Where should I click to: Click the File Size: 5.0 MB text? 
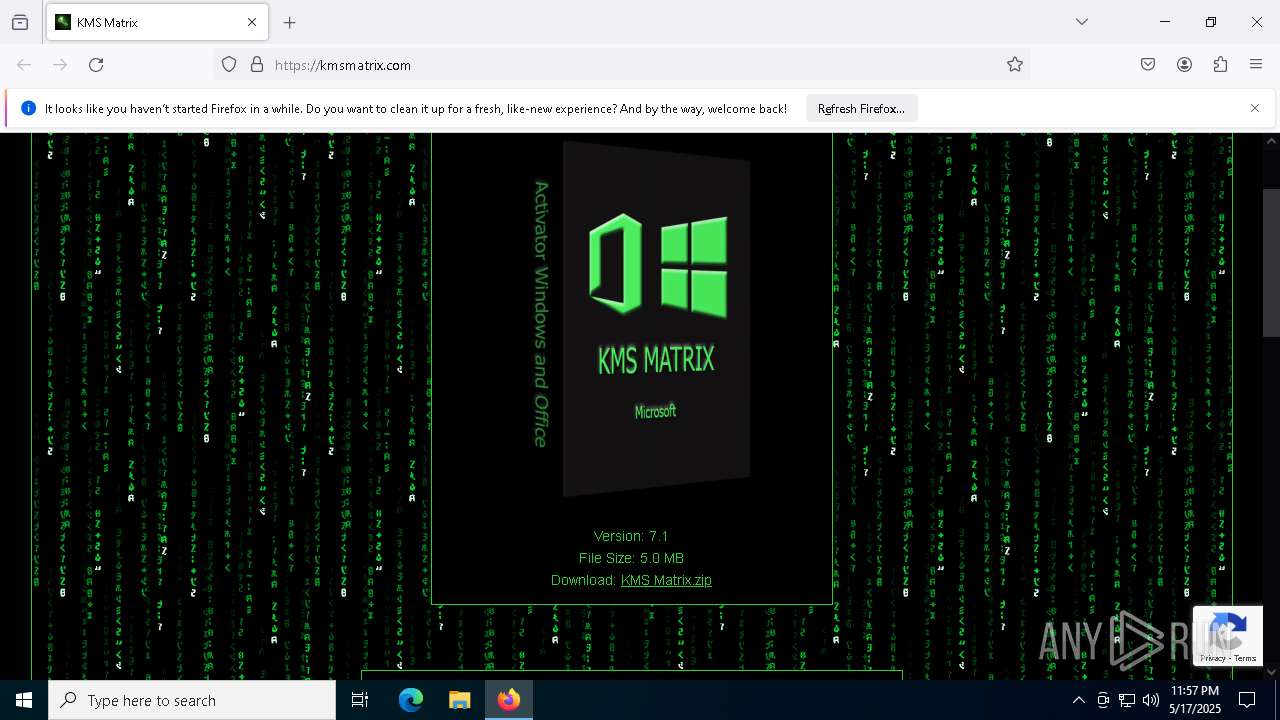pos(631,558)
